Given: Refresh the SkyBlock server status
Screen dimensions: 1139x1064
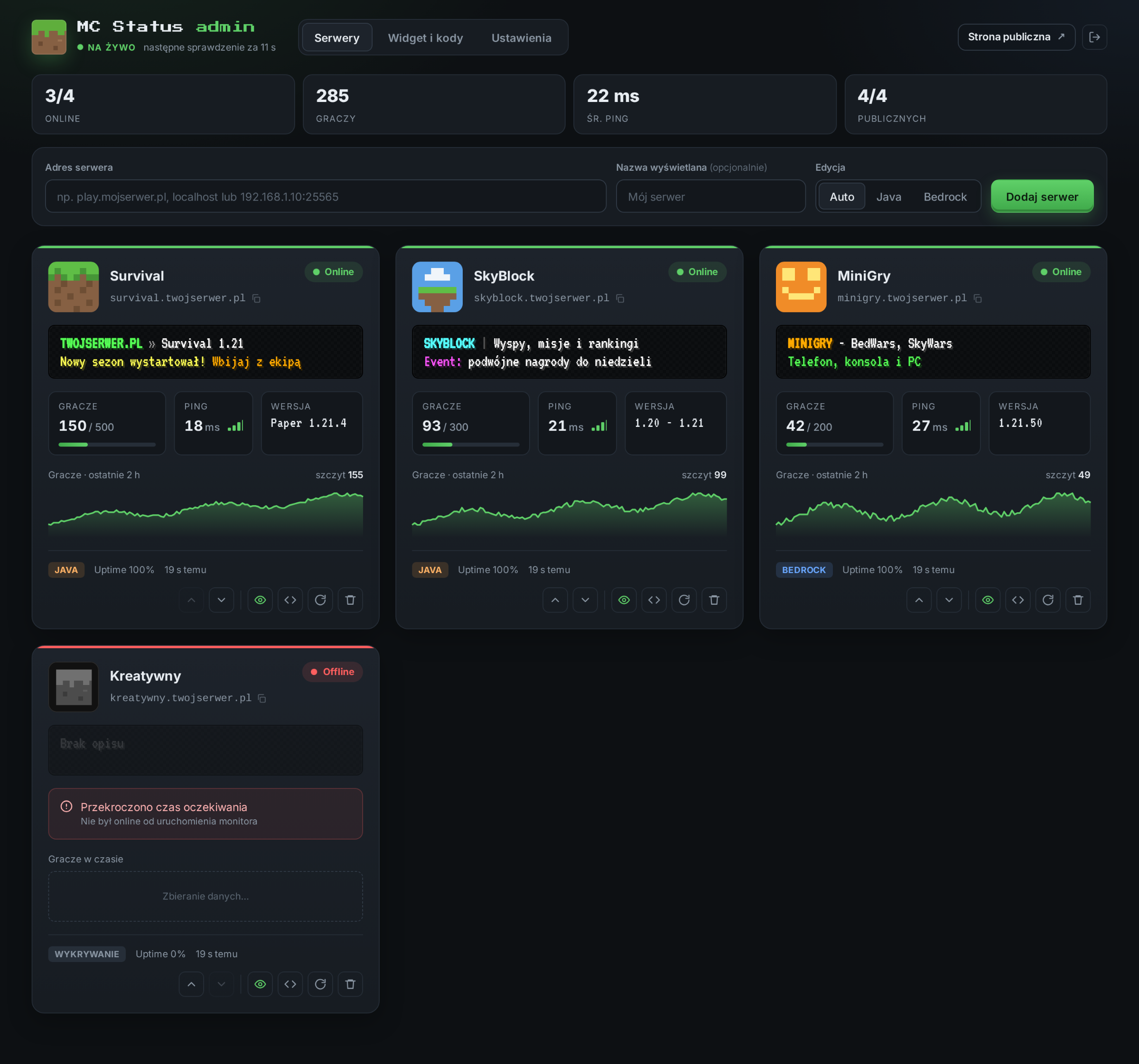Looking at the screenshot, I should click(x=684, y=600).
